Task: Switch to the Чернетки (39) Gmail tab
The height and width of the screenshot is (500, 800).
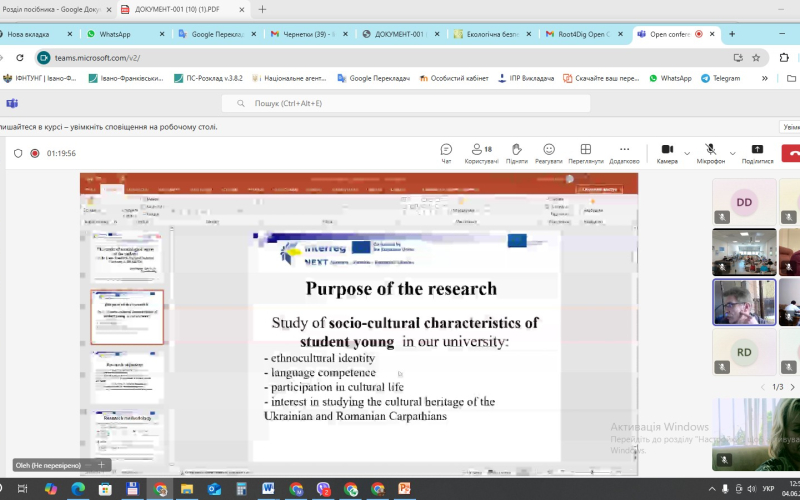Action: pos(309,34)
